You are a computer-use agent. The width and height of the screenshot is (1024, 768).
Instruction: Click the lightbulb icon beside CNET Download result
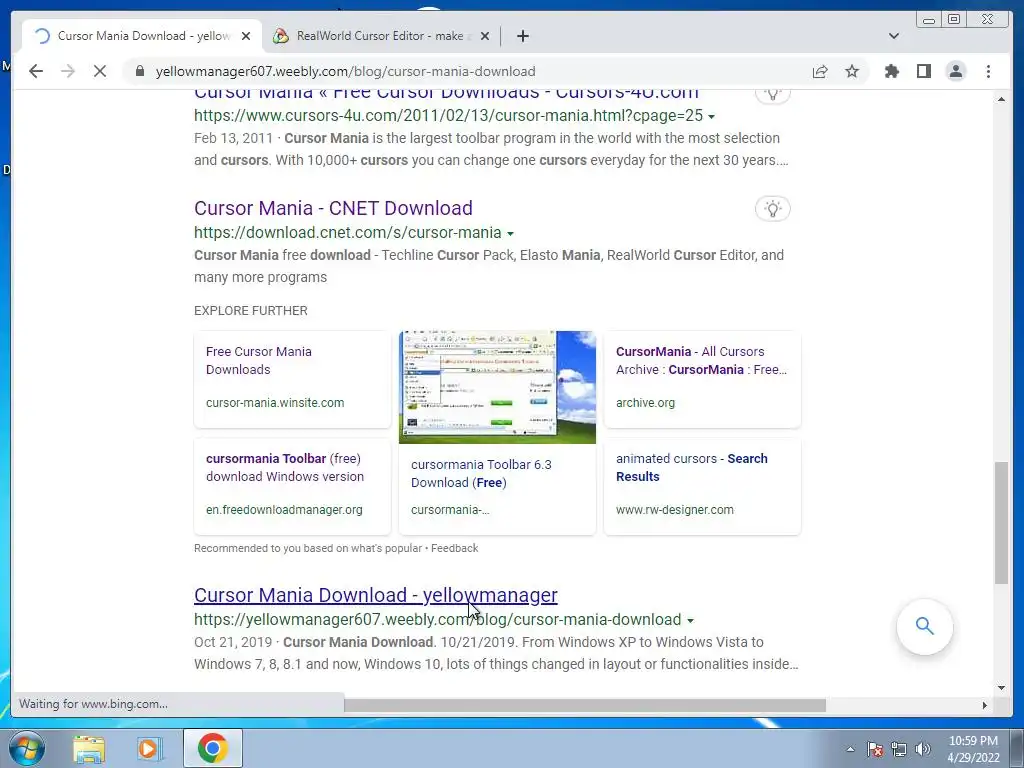[773, 209]
